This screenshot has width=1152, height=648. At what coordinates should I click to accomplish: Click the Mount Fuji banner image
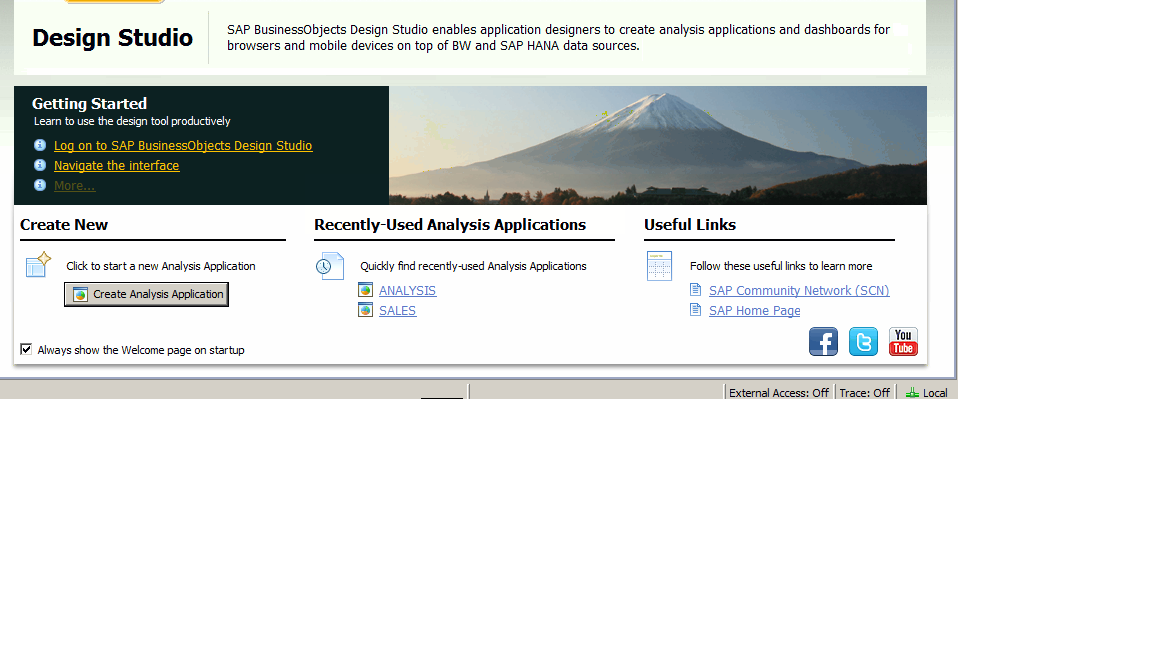[658, 145]
